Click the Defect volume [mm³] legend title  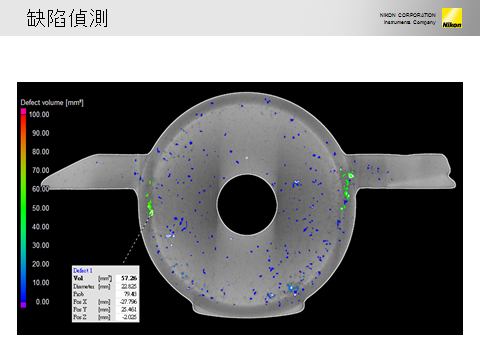click(52, 102)
